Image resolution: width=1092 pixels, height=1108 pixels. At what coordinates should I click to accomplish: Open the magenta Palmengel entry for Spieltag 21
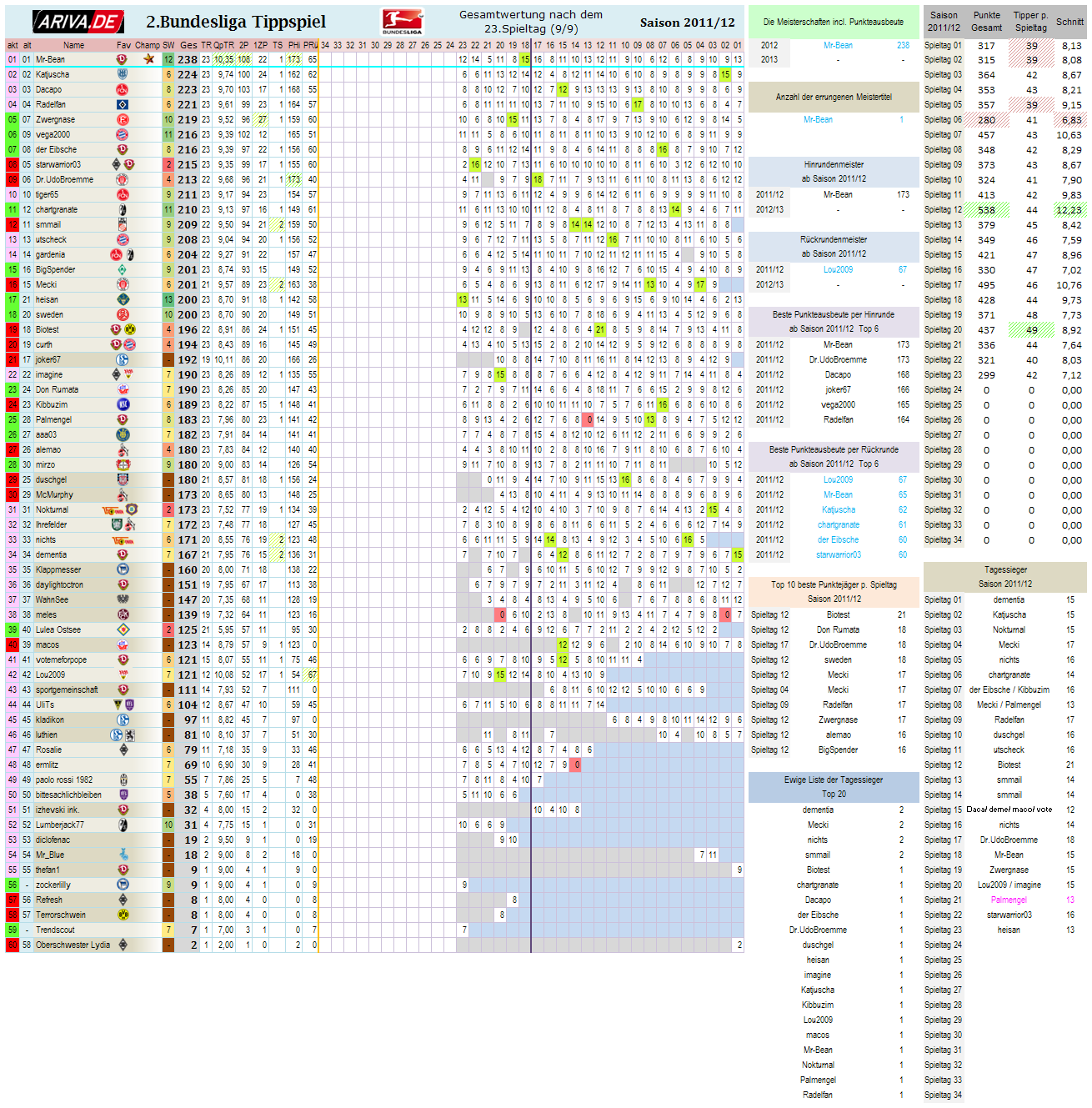click(x=1009, y=900)
